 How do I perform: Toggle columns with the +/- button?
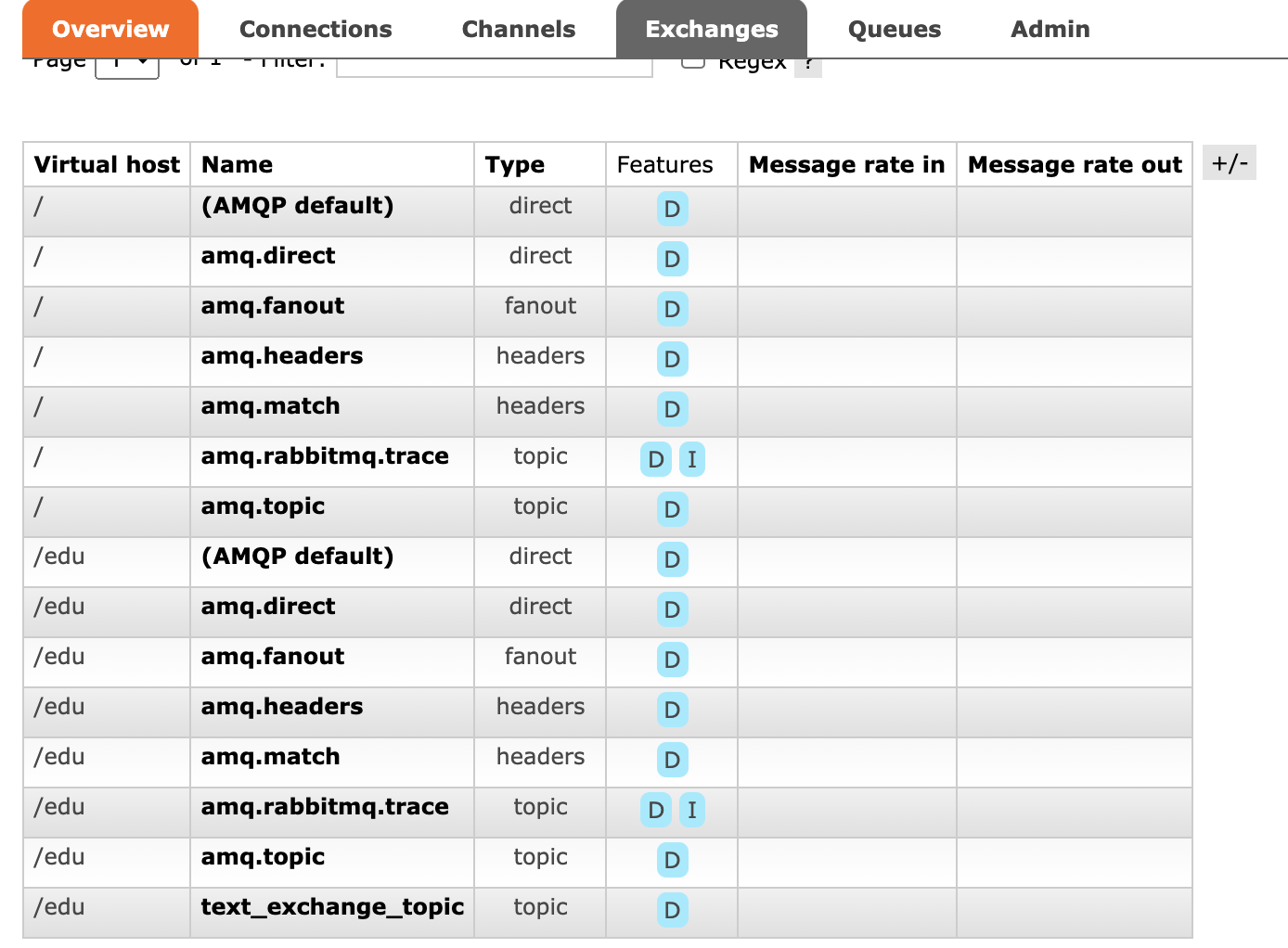[x=1229, y=163]
